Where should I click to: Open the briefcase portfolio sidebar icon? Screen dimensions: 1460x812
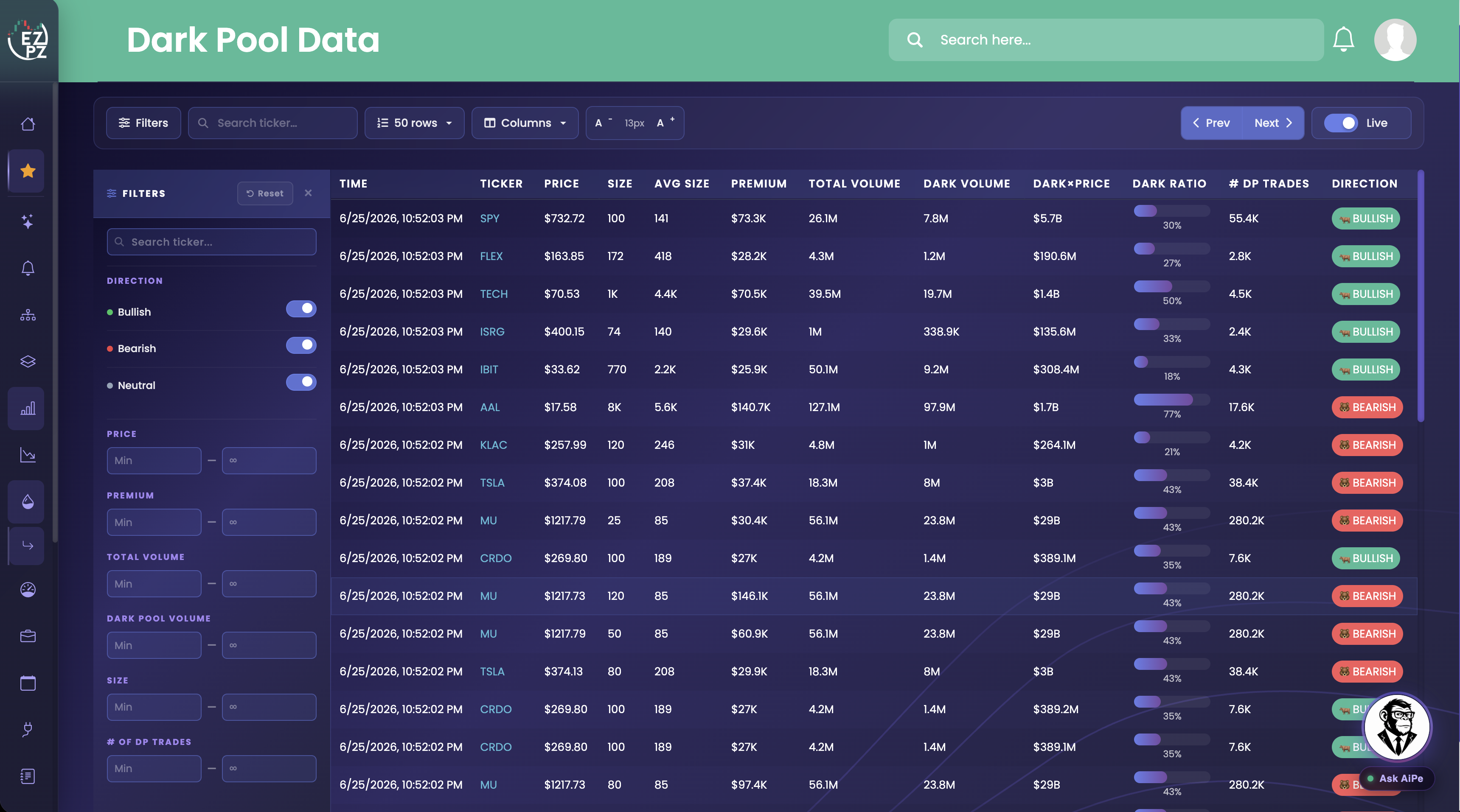(x=28, y=636)
